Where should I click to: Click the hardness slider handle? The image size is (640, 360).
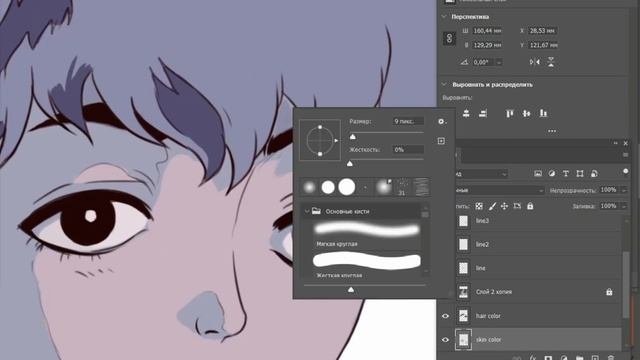pyautogui.click(x=350, y=163)
